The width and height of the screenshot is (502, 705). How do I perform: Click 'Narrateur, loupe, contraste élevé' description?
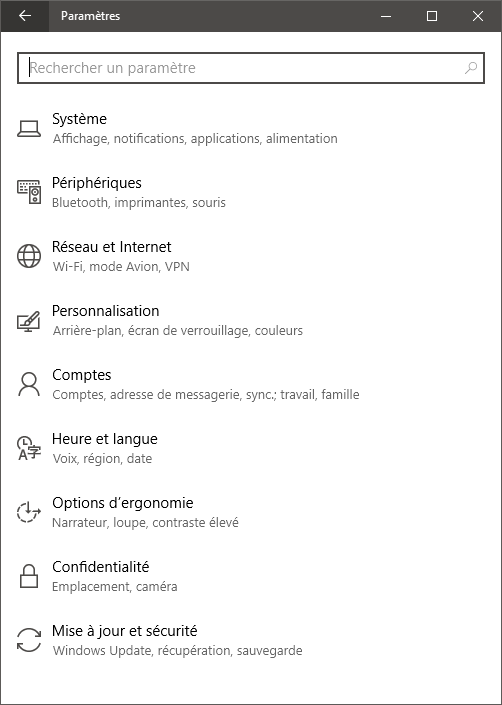[145, 522]
